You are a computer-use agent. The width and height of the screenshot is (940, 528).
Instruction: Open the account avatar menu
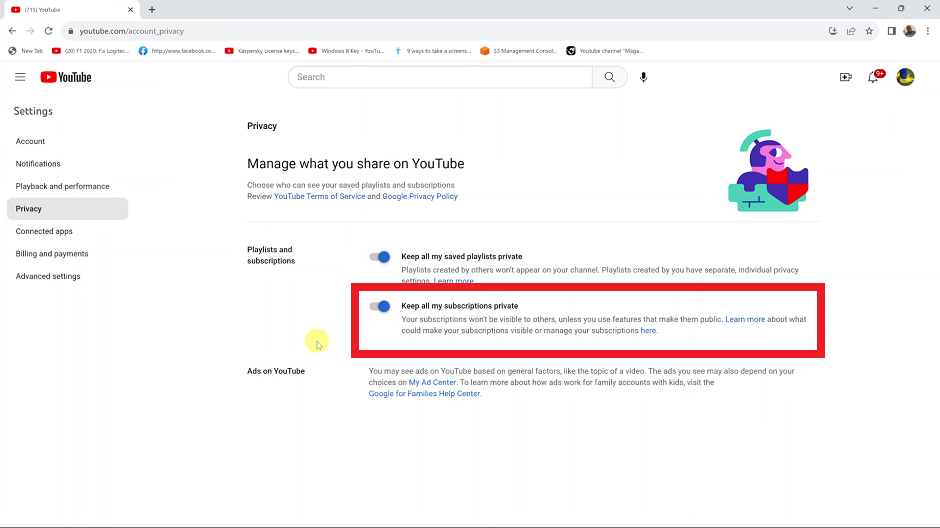coord(905,77)
